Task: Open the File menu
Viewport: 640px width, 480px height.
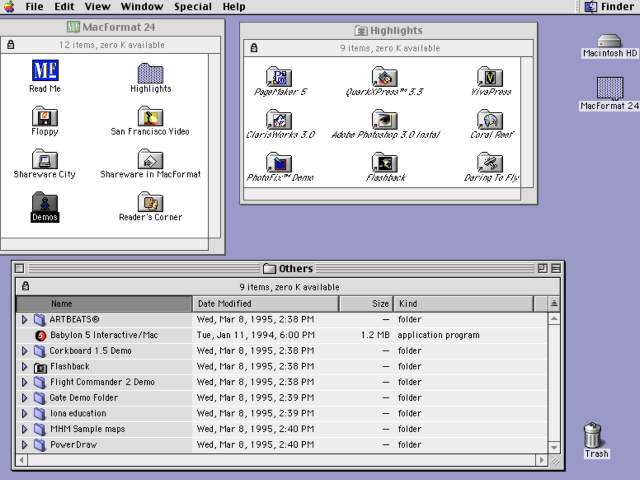Action: pyautogui.click(x=34, y=7)
